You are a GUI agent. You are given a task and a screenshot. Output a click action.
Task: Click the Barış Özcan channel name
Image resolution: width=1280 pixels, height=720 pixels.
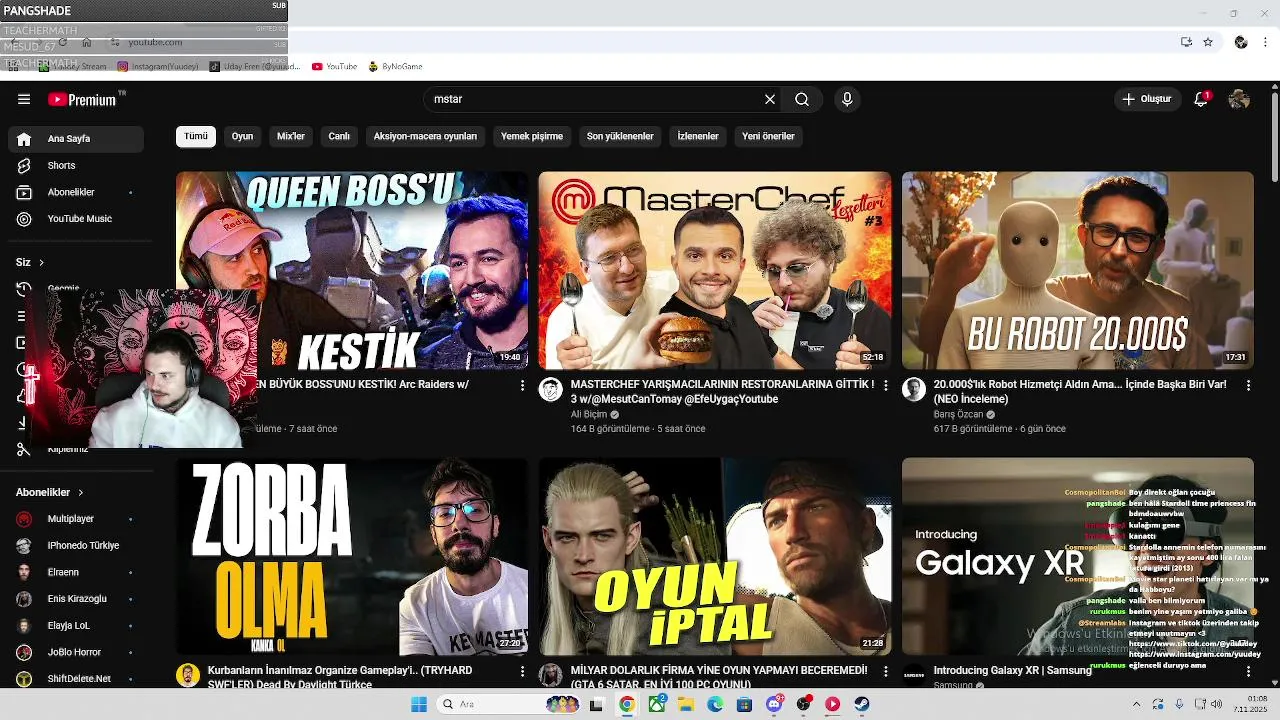(958, 414)
